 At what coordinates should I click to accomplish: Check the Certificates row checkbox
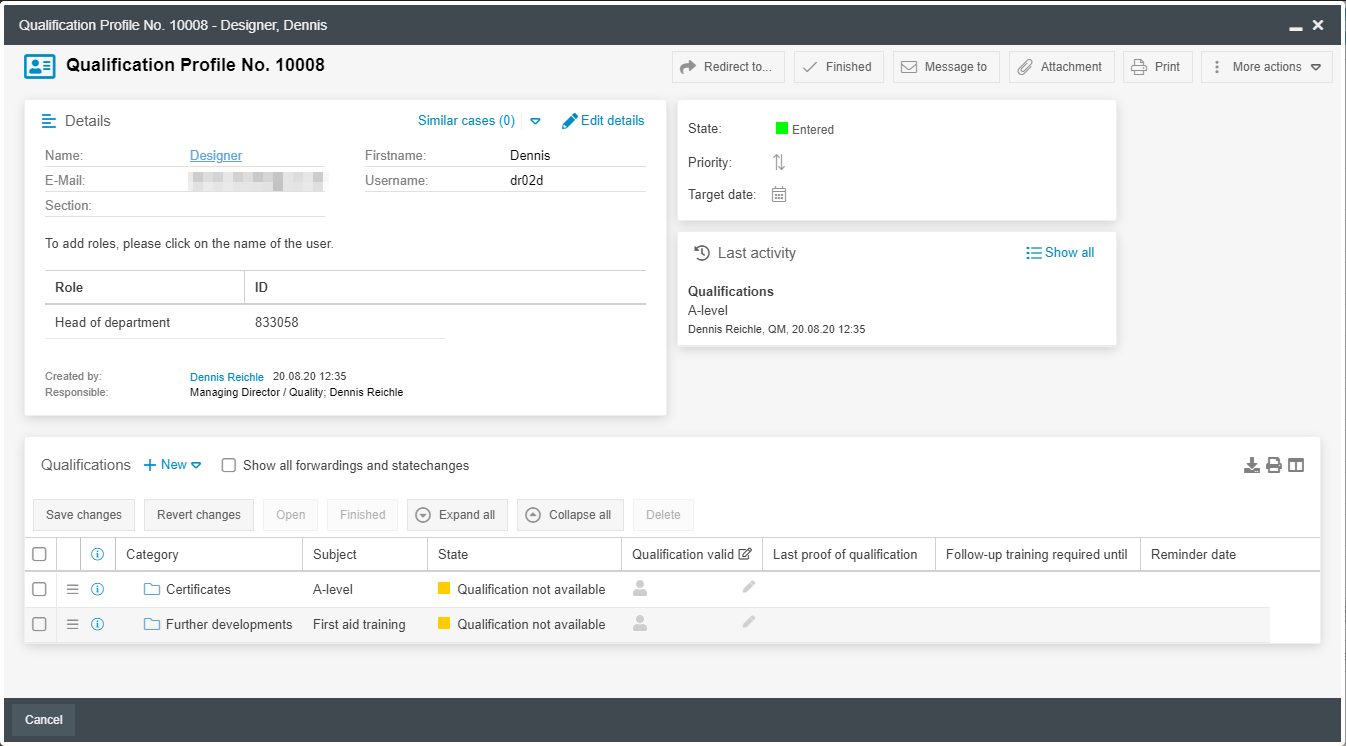39,589
